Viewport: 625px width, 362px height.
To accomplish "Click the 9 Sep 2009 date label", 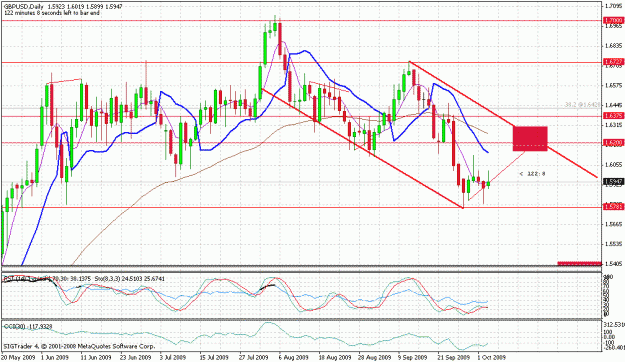I will click(x=413, y=357).
